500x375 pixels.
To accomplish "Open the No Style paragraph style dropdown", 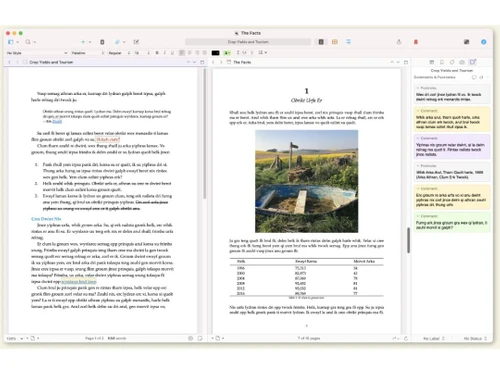I will coord(37,53).
